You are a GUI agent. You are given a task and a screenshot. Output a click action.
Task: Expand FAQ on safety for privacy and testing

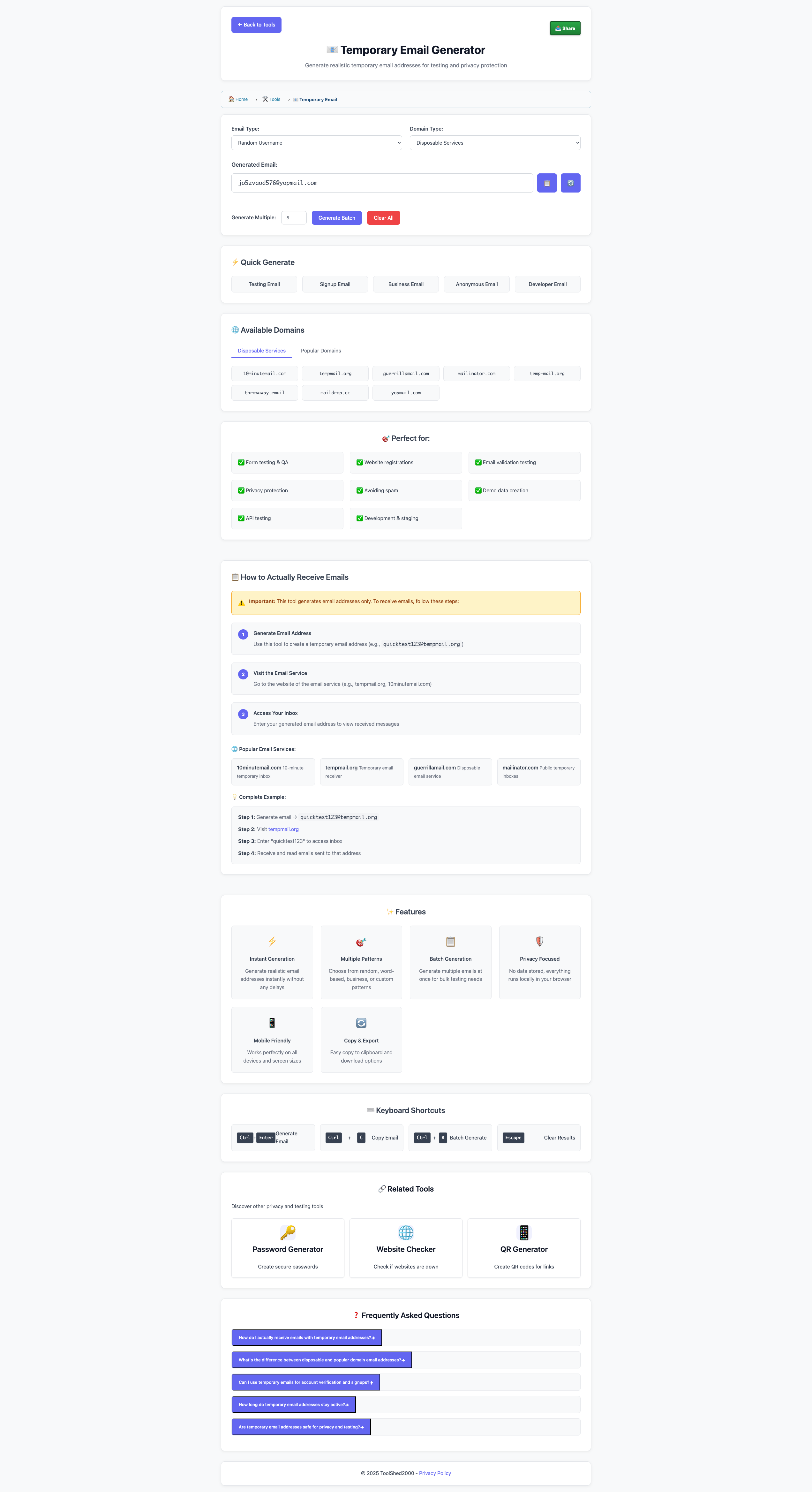tap(301, 1427)
